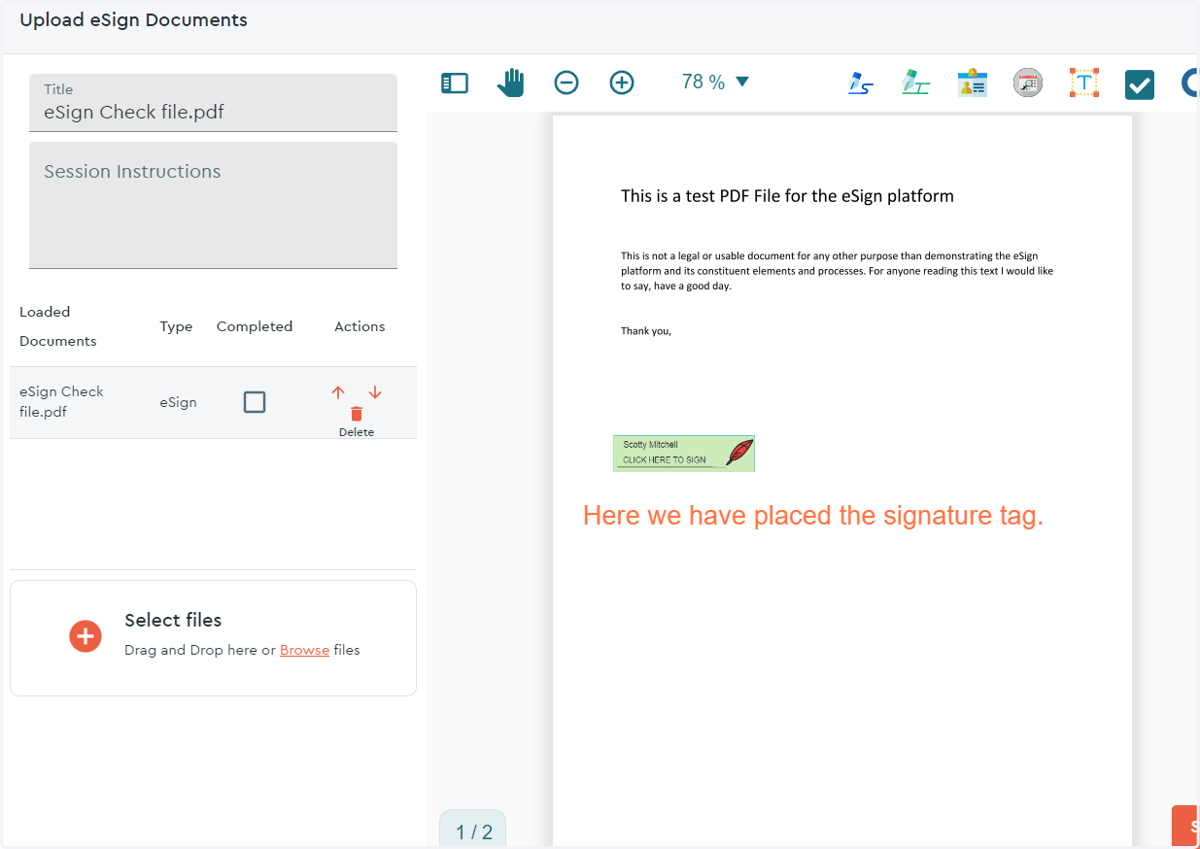Click the Completed column header
Screen dimensions: 1200x849
click(x=254, y=326)
